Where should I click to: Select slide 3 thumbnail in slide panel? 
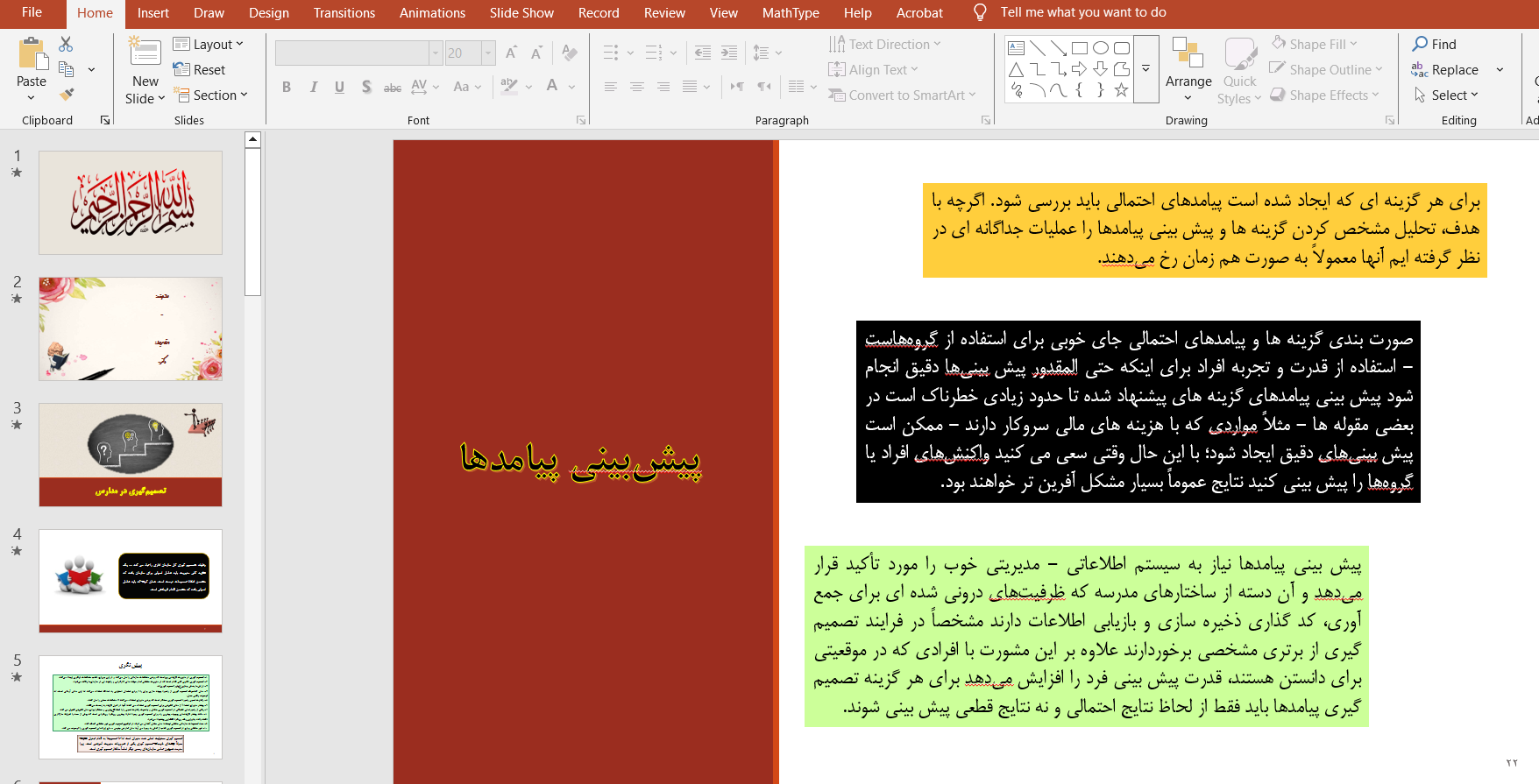click(131, 455)
